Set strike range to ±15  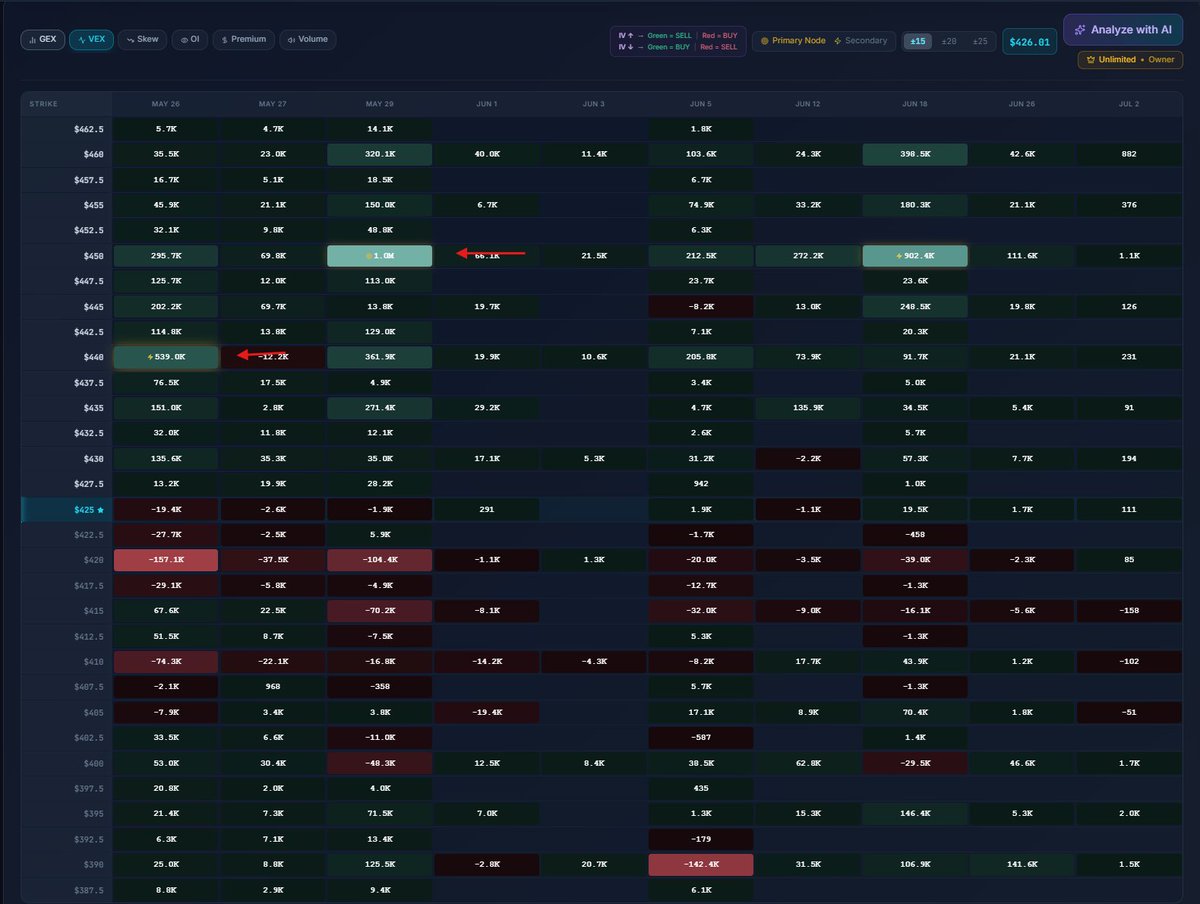[x=916, y=41]
